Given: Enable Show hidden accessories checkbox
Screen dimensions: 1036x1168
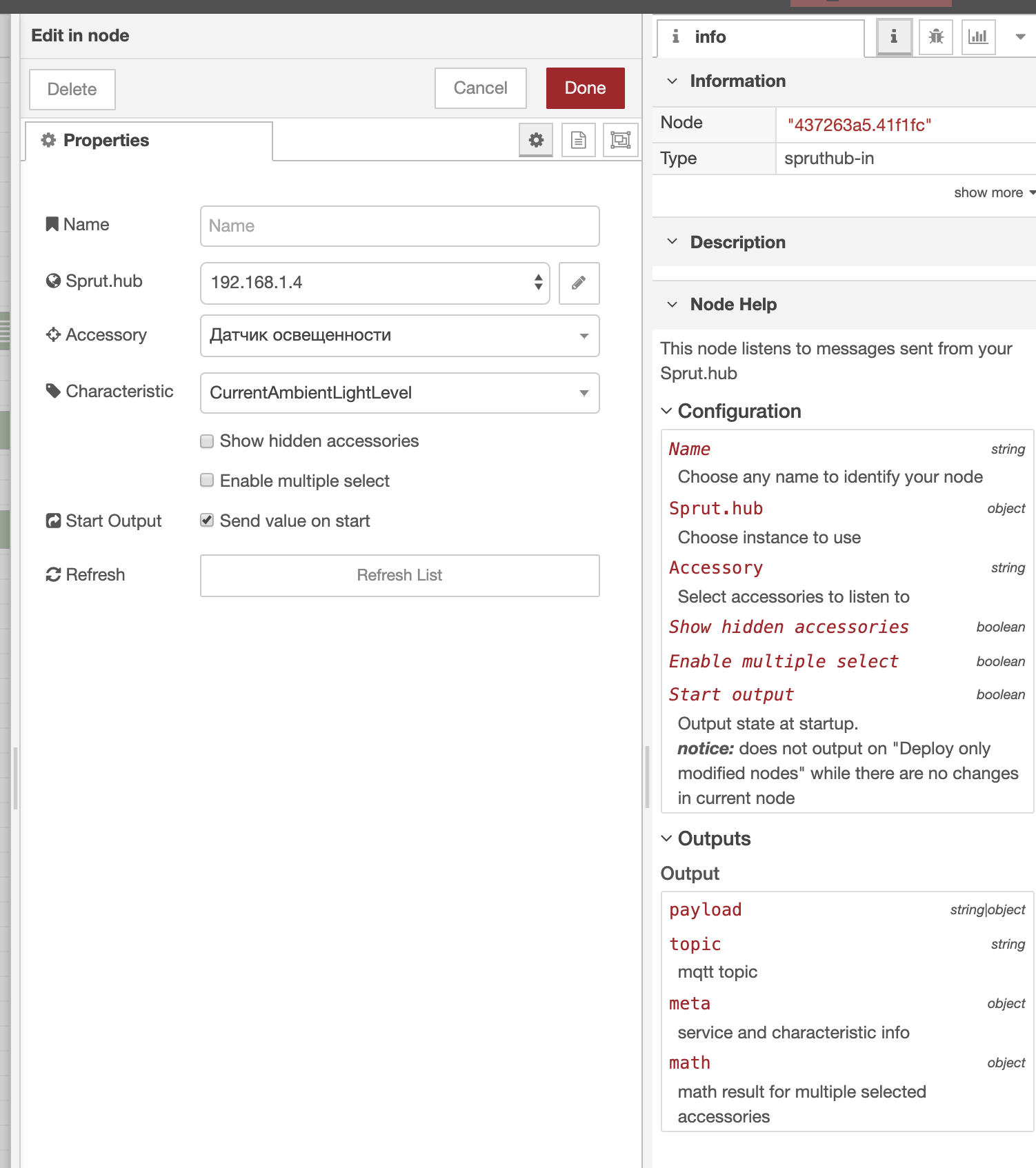Looking at the screenshot, I should coord(207,441).
